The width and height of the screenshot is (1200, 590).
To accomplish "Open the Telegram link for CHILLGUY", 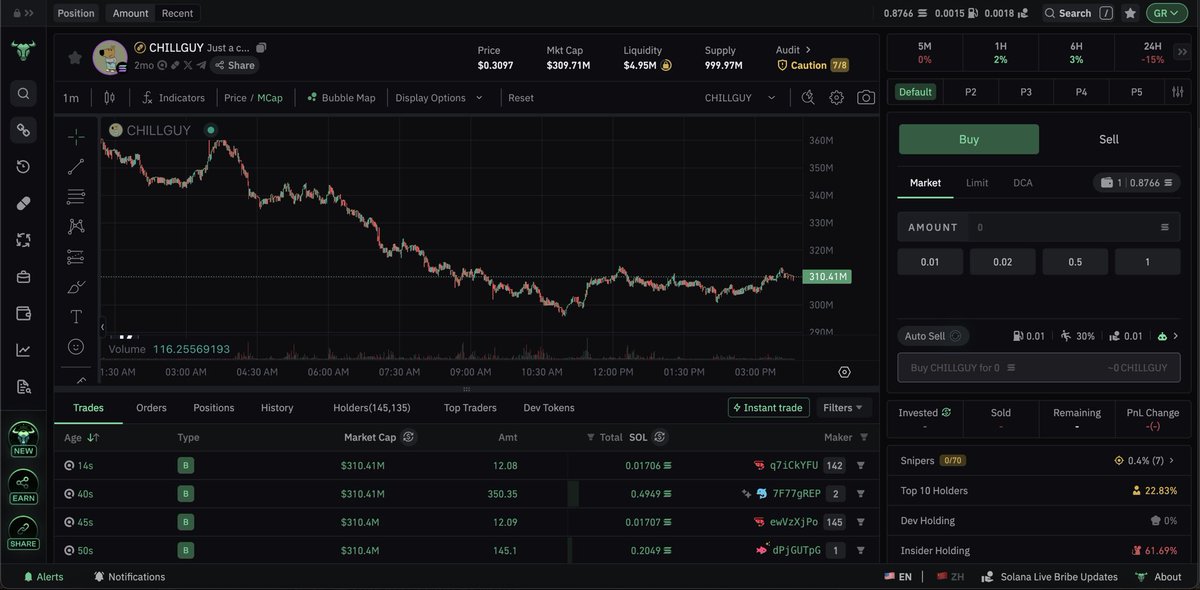I will tap(201, 65).
